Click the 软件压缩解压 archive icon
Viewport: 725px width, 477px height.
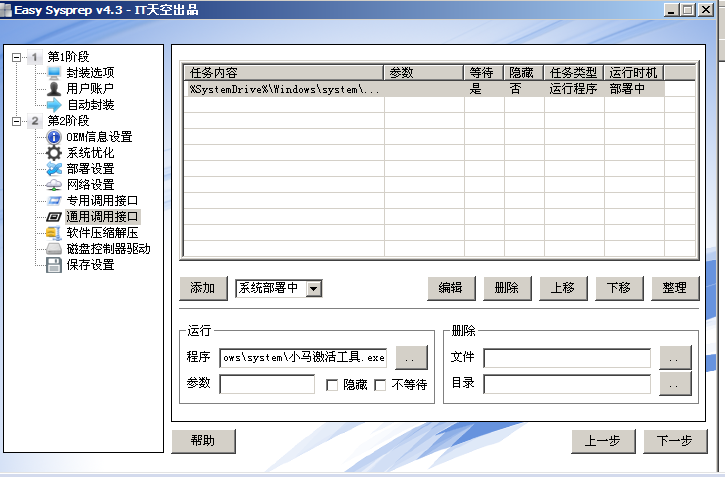pyautogui.click(x=54, y=233)
